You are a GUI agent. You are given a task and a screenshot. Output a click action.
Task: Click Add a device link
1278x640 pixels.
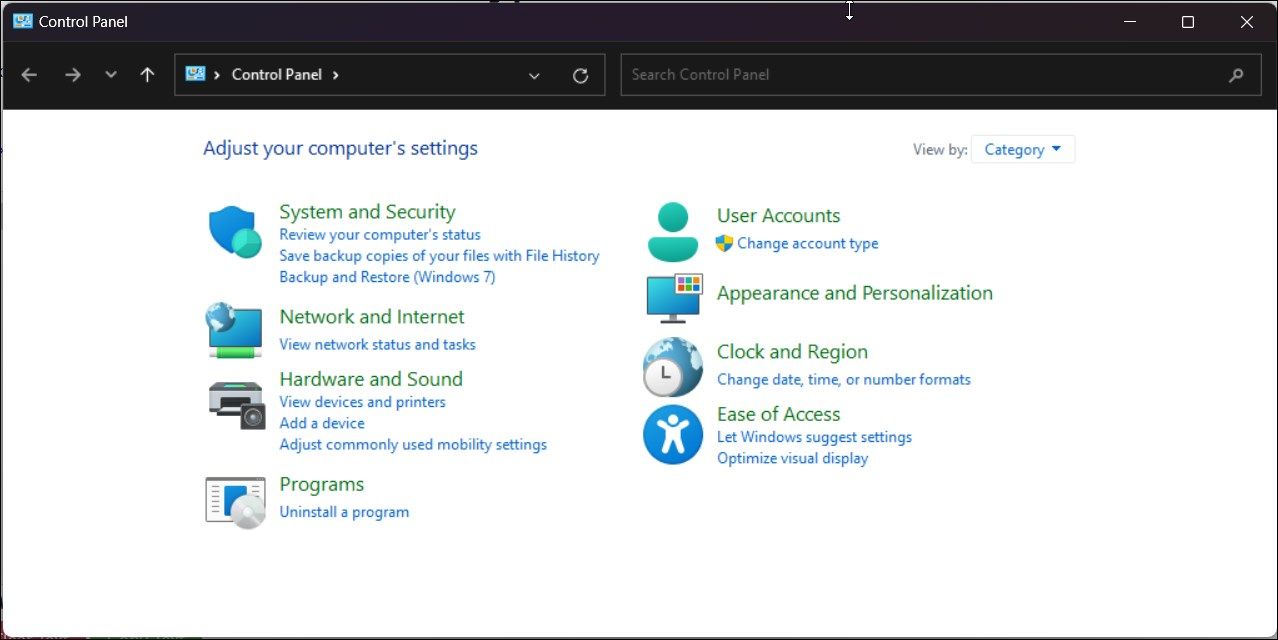322,423
